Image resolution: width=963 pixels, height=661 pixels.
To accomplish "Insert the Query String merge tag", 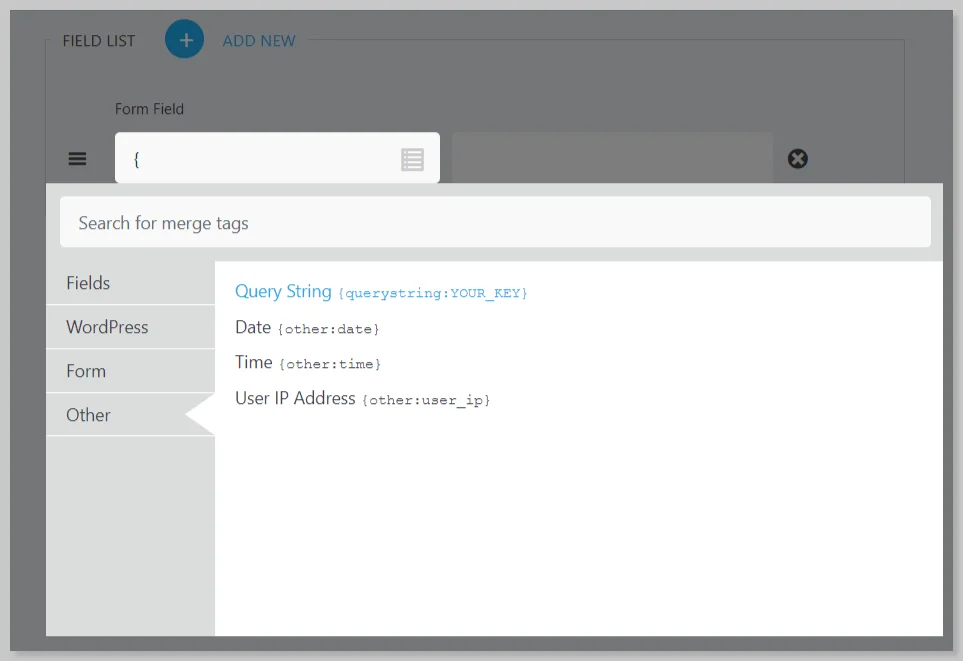I will [x=283, y=291].
